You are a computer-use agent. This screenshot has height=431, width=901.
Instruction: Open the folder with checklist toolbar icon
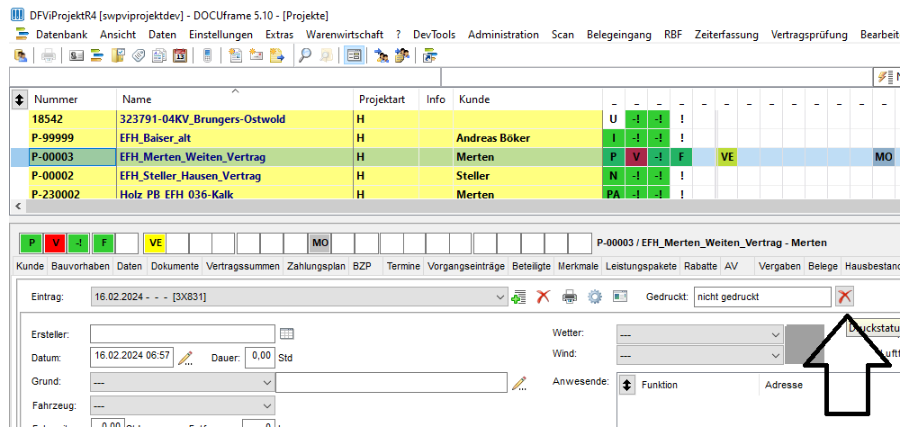point(118,56)
